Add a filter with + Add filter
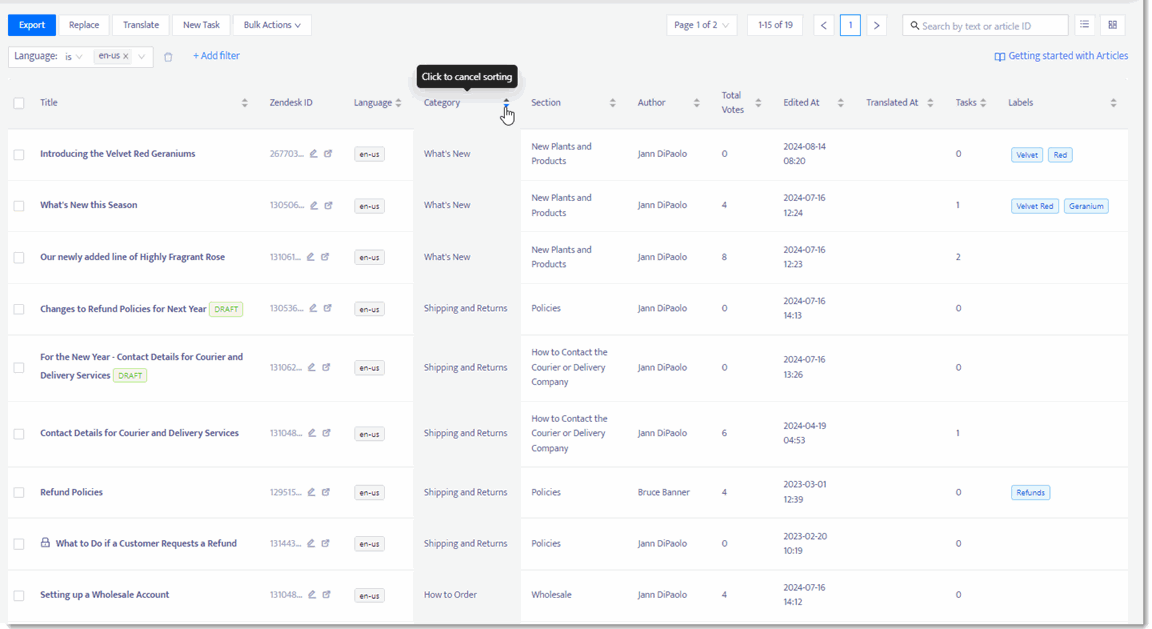This screenshot has height=629, width=1152. [216, 56]
